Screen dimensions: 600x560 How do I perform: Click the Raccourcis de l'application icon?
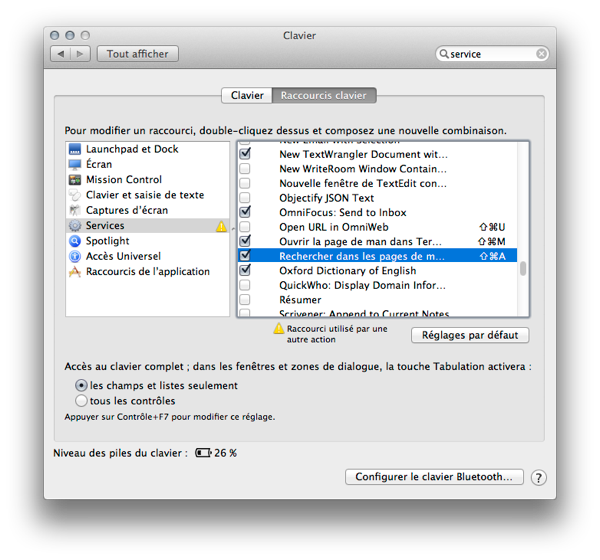pos(75,271)
